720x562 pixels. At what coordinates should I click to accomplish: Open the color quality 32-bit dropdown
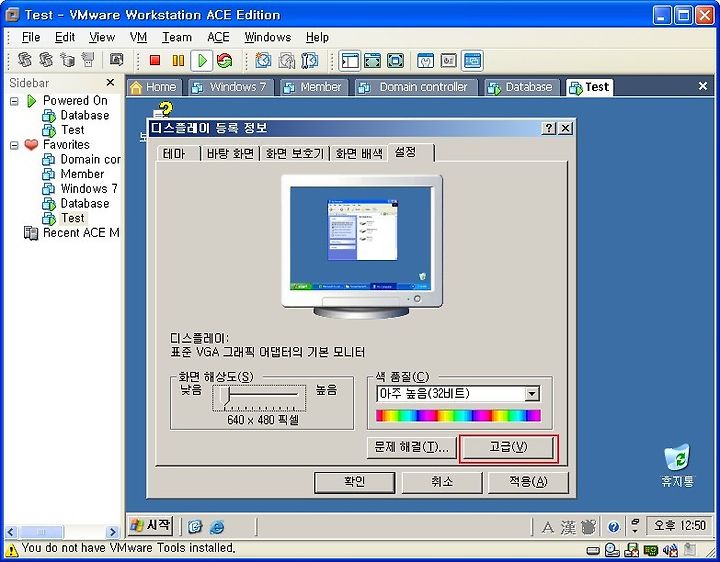(x=532, y=393)
